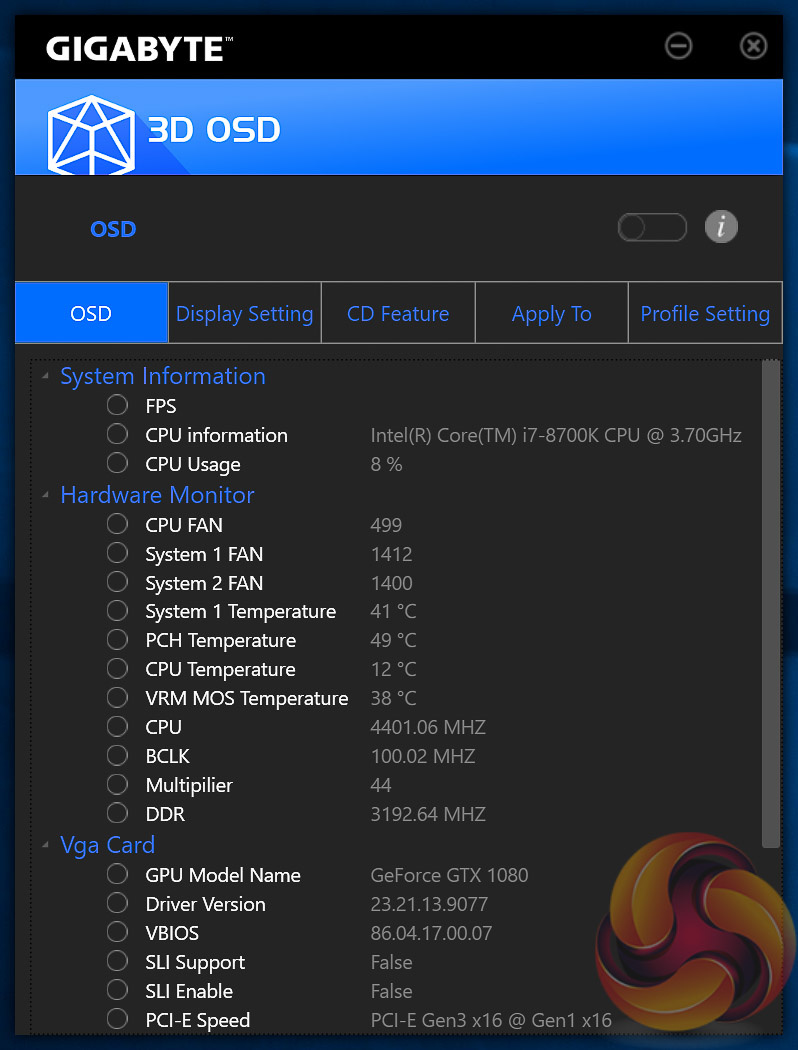Enable the PCH Temperature option
Viewport: 798px width, 1050px height.
click(x=117, y=639)
